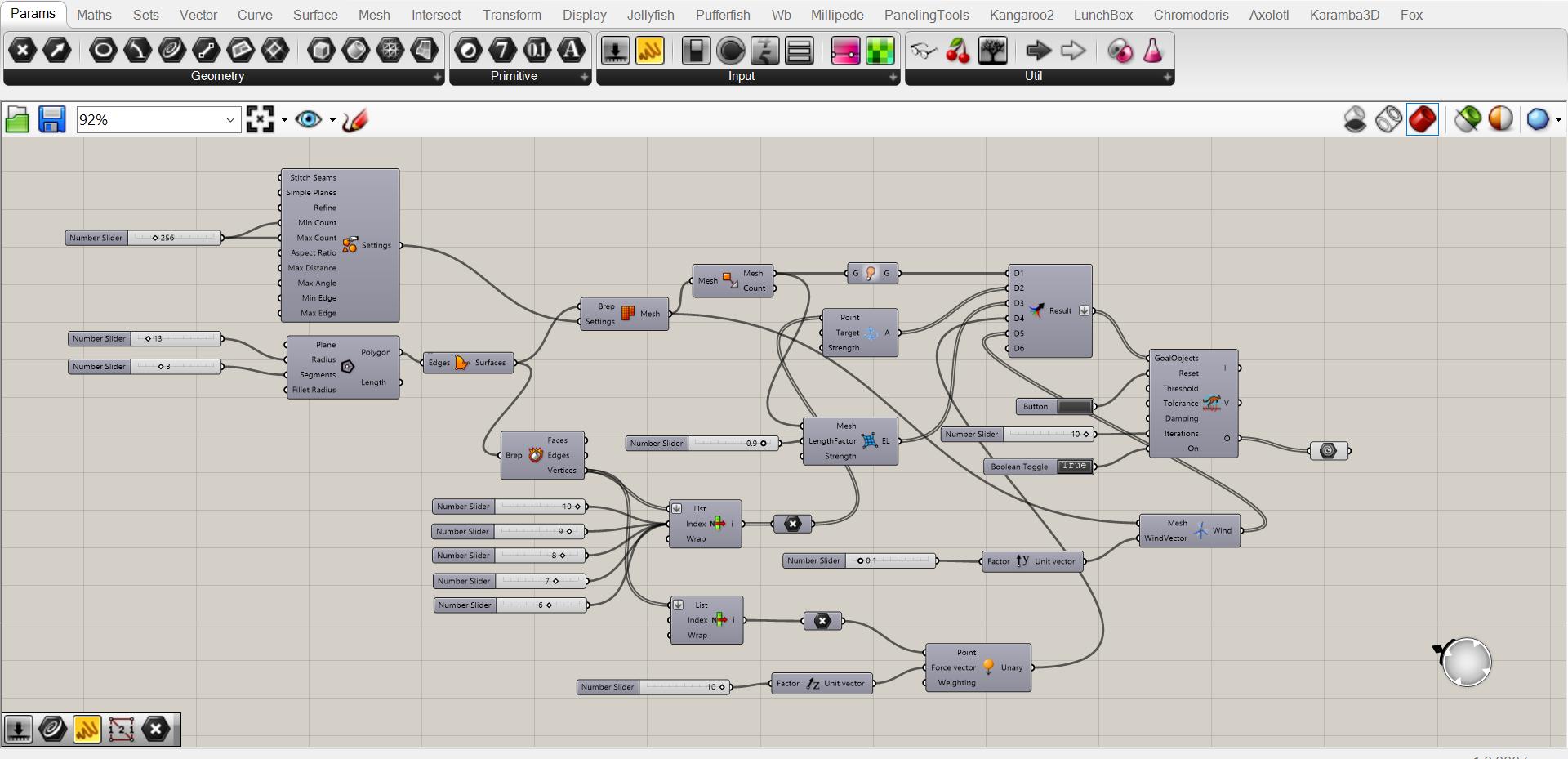The width and height of the screenshot is (1568, 759).
Task: Expand the Geometry panel with plus button
Action: pos(438,77)
